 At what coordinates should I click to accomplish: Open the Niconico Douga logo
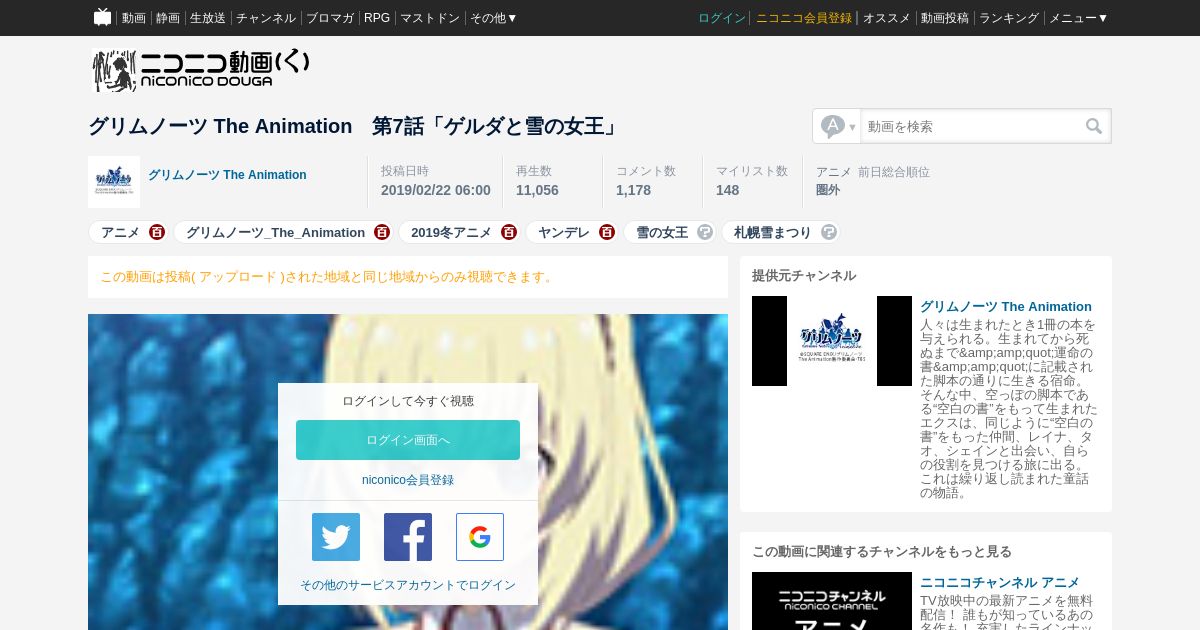tap(201, 70)
